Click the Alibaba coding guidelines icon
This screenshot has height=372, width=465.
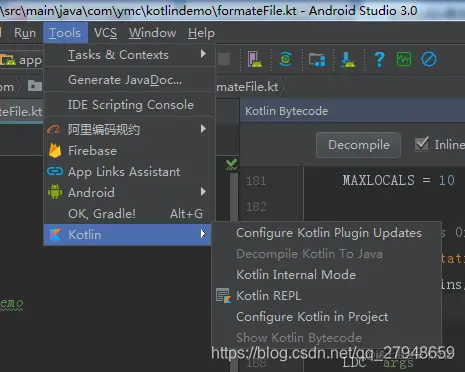click(x=54, y=129)
